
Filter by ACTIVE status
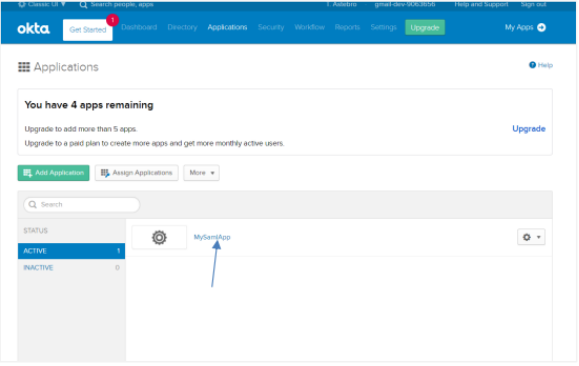71,251
